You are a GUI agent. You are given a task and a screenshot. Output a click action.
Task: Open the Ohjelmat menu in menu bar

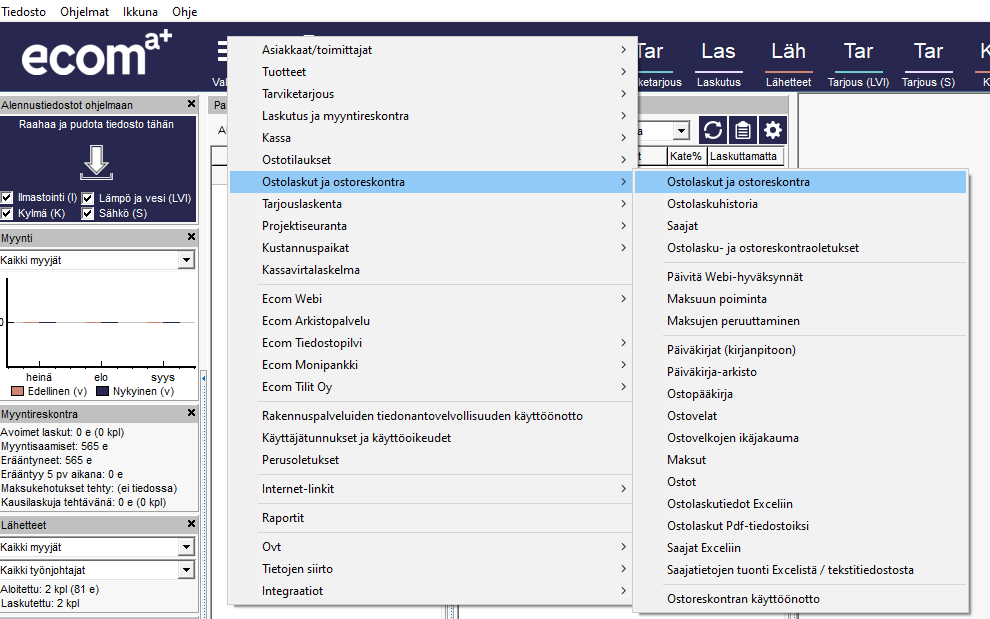pos(84,12)
